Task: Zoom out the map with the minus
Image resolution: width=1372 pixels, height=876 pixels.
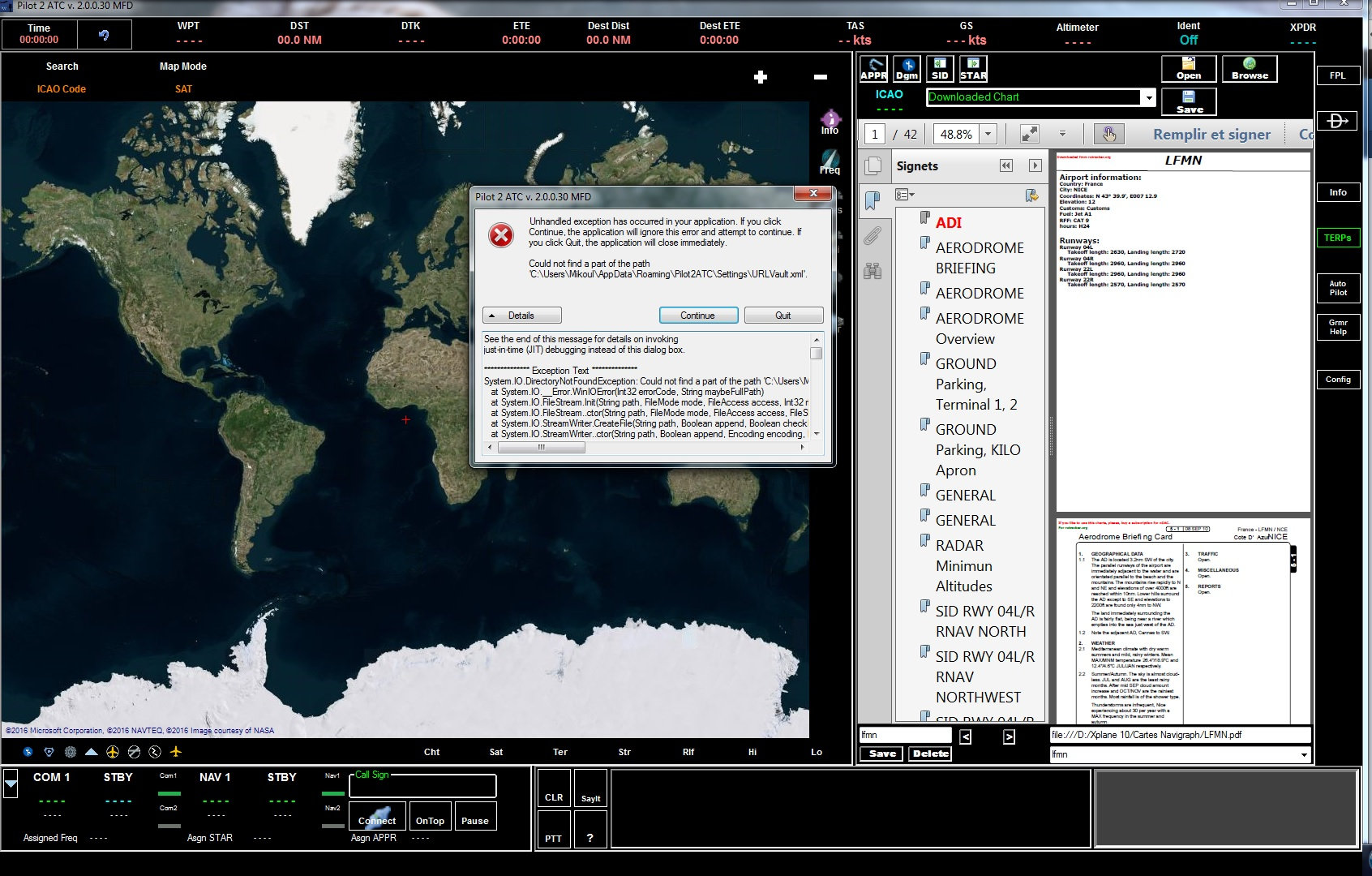Action: [821, 77]
